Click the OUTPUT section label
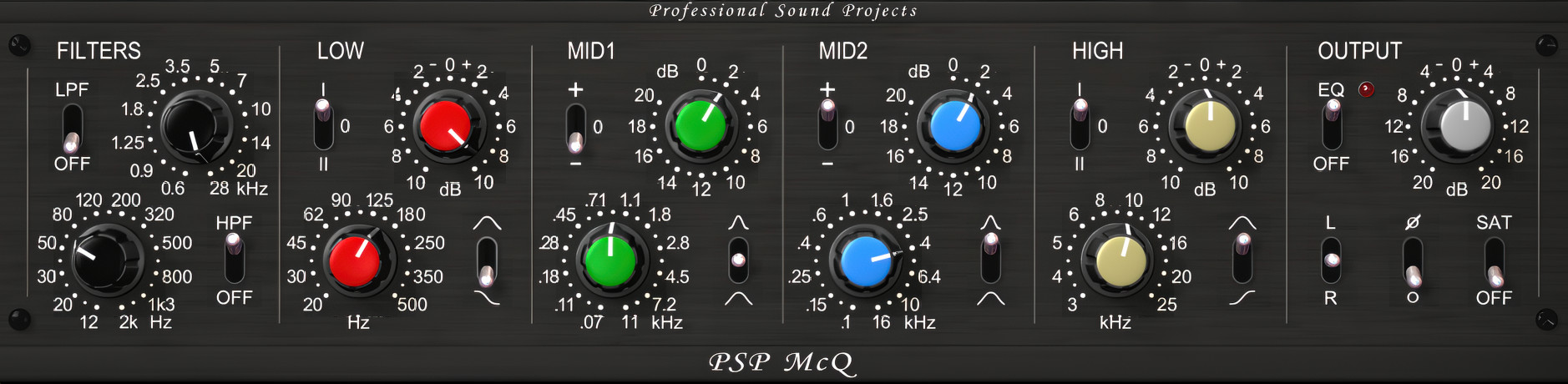1568x384 pixels. click(1359, 51)
